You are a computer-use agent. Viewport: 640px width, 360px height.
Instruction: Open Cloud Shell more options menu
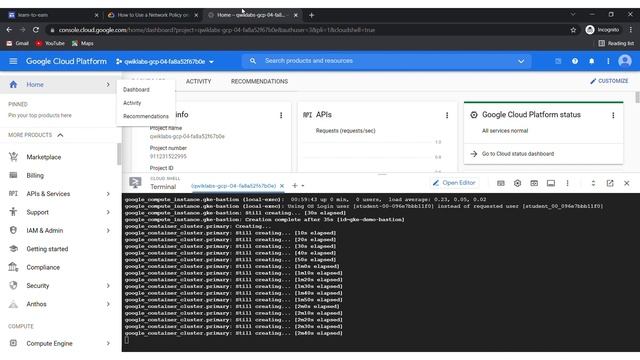tap(567, 183)
